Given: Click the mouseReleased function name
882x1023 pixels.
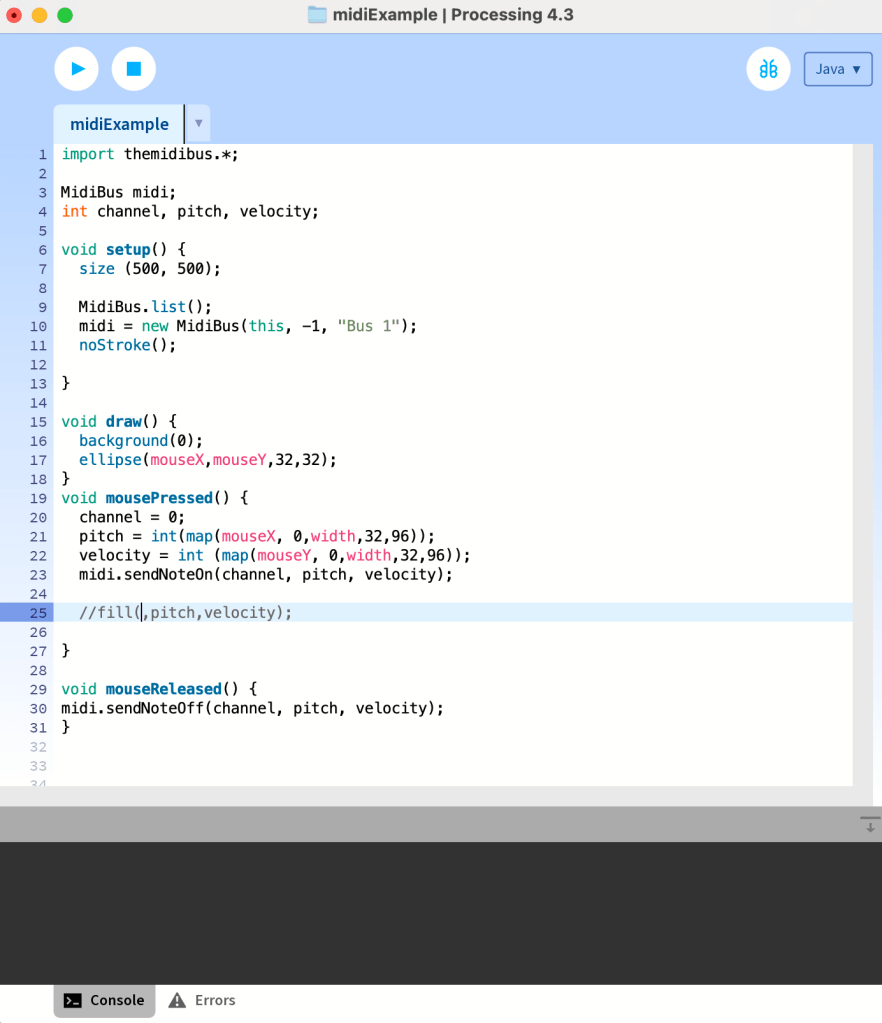Looking at the screenshot, I should (x=163, y=689).
